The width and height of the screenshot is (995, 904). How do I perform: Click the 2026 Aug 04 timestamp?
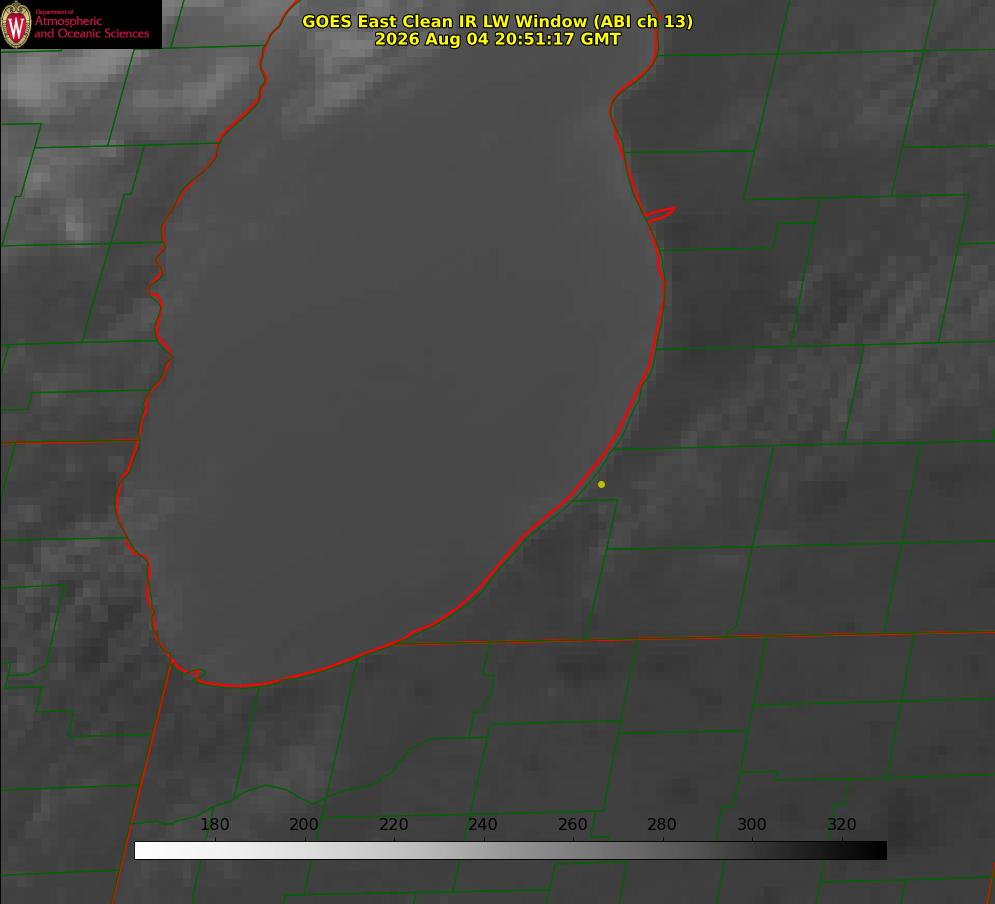point(497,39)
